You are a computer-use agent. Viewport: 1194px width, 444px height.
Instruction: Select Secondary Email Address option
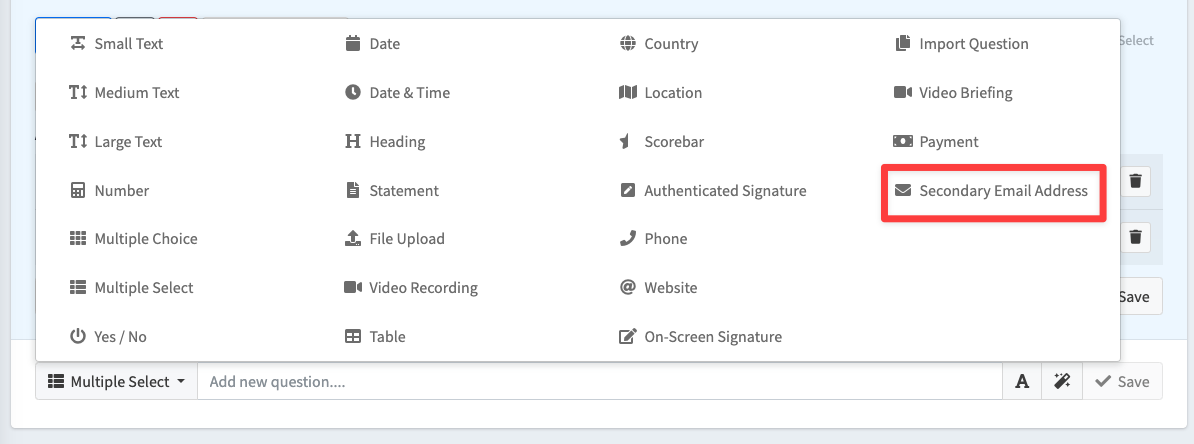click(x=991, y=190)
